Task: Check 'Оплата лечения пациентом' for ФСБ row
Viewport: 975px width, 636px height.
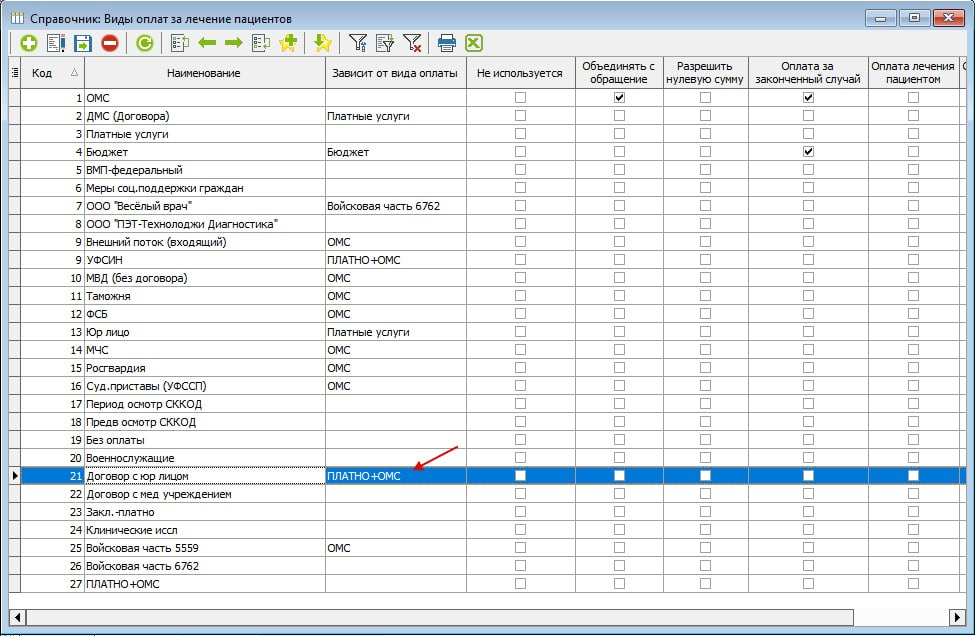Action: tap(913, 314)
